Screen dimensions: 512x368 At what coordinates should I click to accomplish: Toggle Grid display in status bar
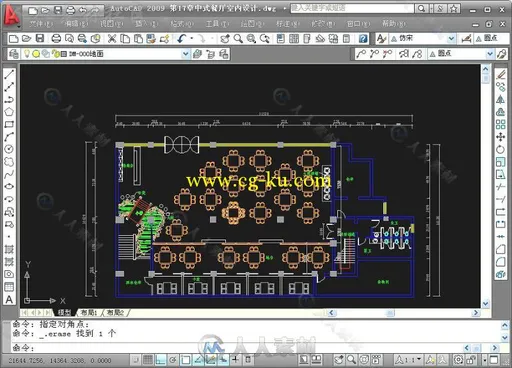coord(148,360)
